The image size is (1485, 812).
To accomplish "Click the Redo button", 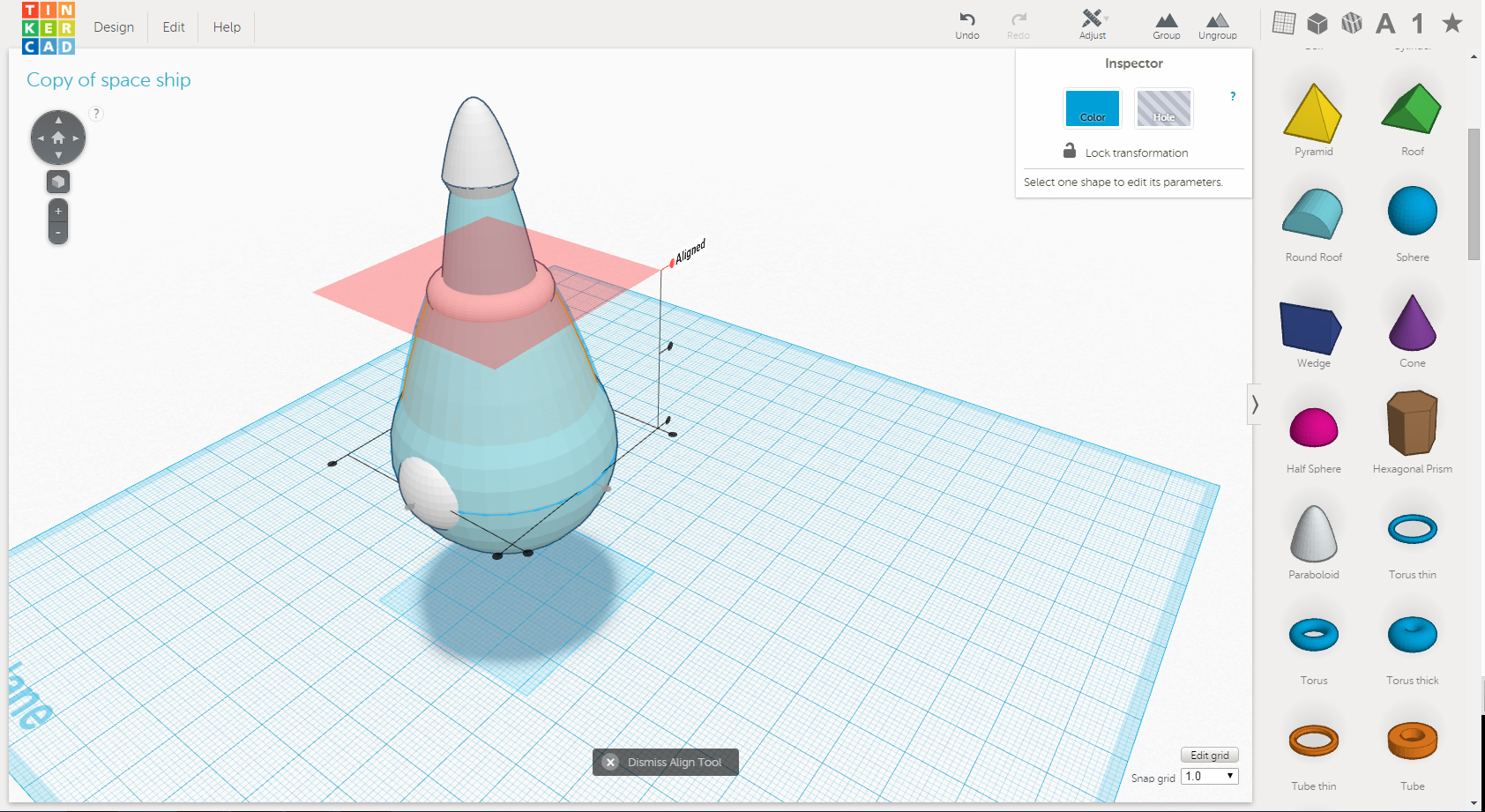I will [1019, 25].
